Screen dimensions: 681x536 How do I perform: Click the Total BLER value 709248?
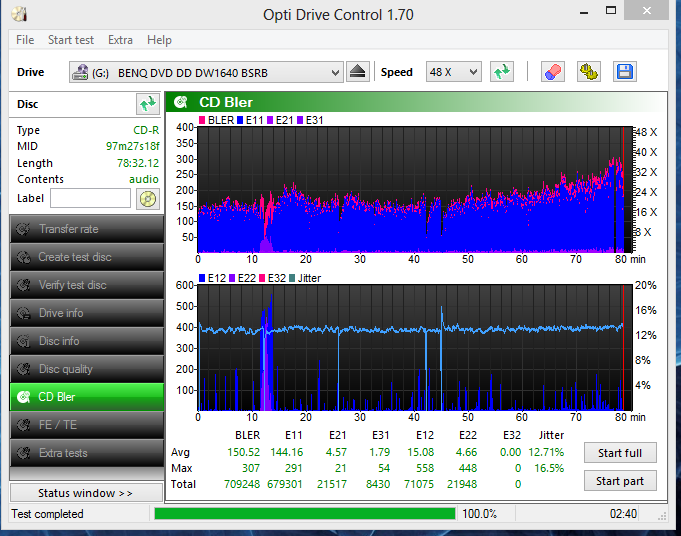(242, 484)
